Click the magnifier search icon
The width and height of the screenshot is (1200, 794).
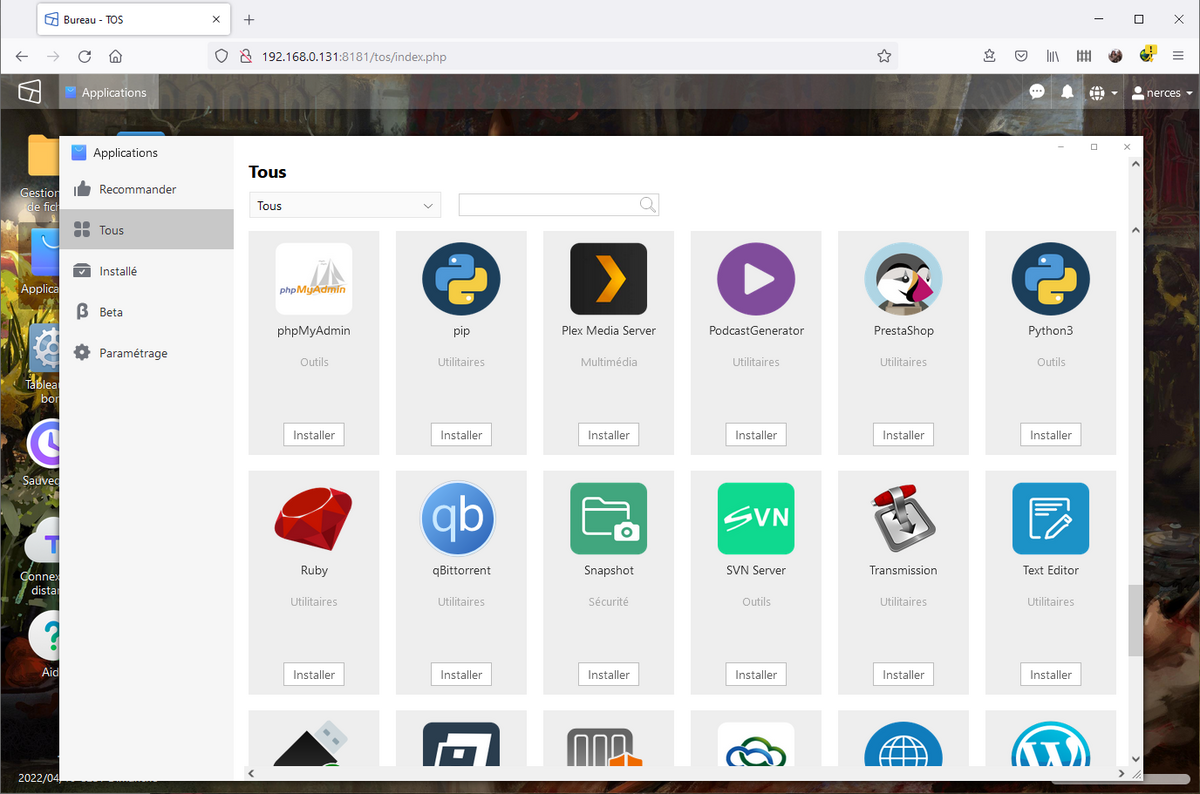(648, 205)
